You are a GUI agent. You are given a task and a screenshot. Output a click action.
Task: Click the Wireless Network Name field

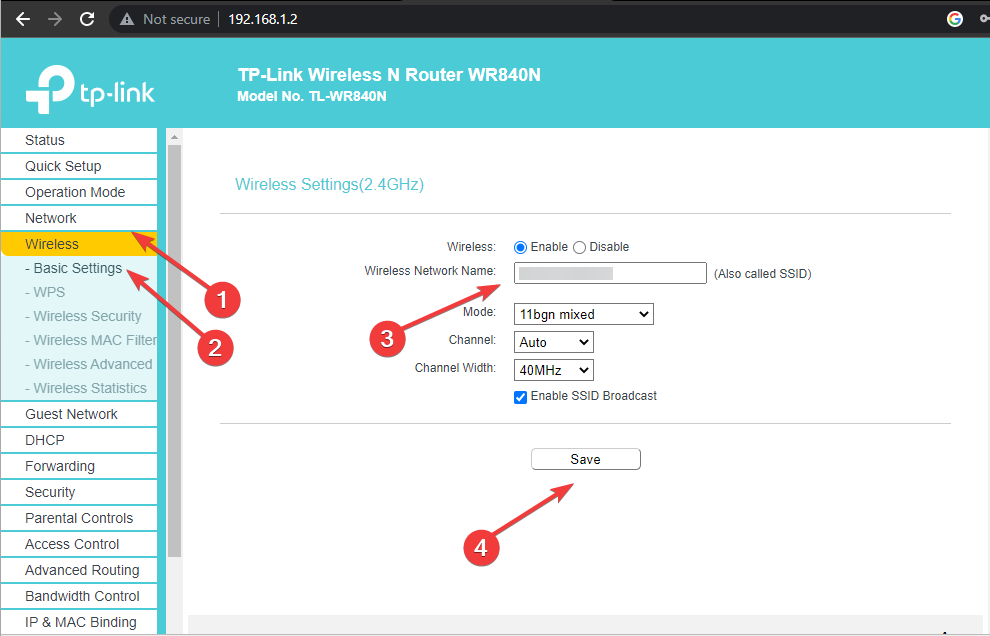pyautogui.click(x=610, y=273)
